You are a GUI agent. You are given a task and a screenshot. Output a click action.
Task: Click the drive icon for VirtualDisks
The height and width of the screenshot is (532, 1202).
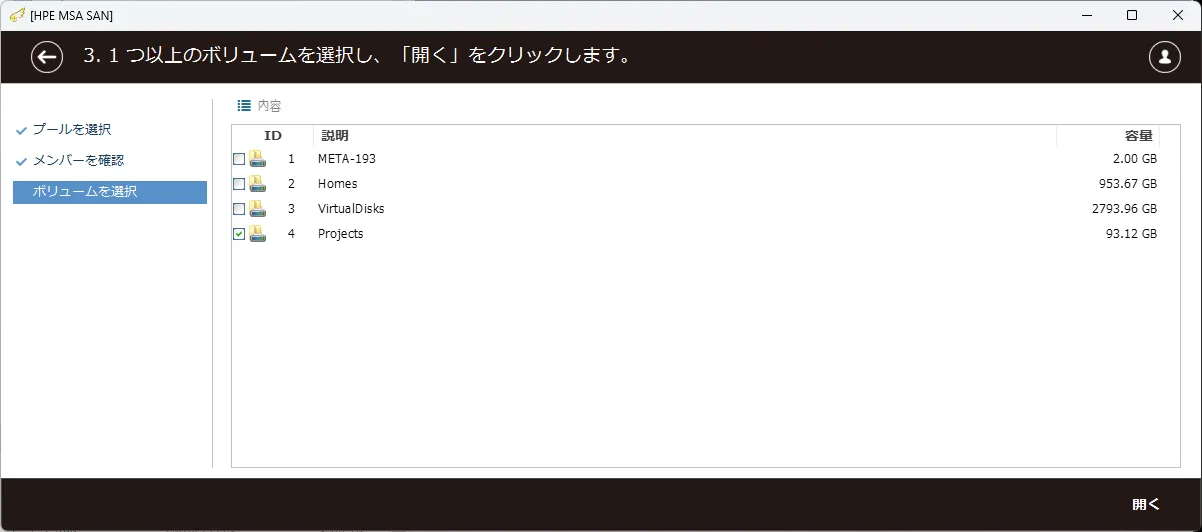pyautogui.click(x=257, y=209)
